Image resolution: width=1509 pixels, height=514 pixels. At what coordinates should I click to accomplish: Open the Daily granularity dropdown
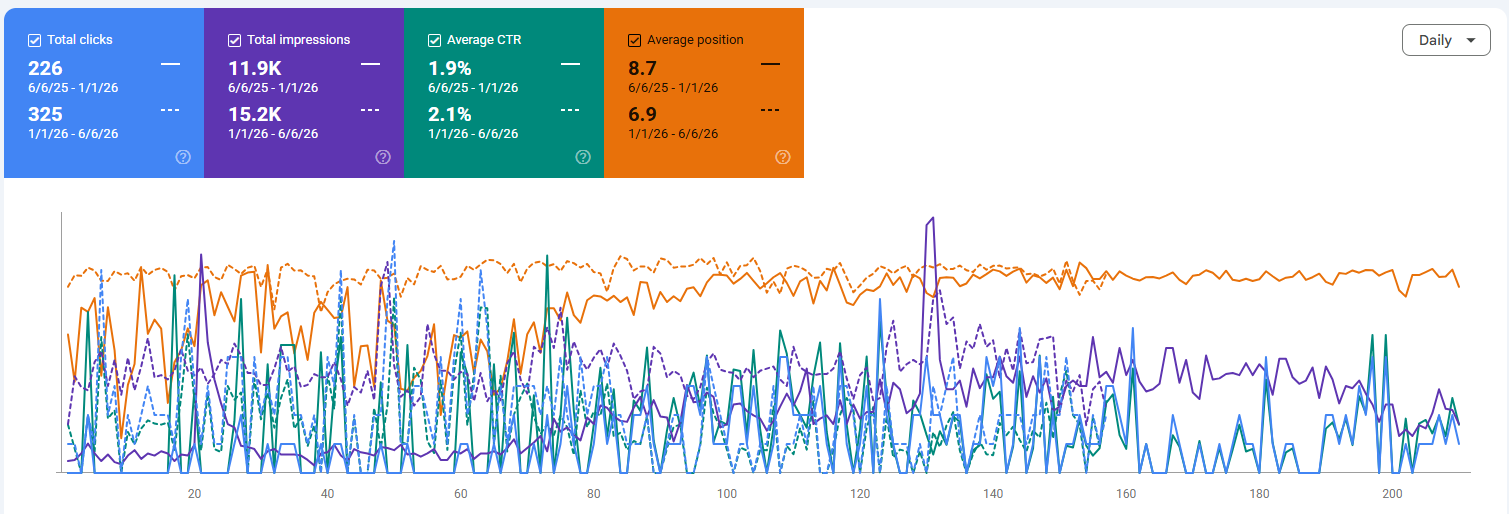(1447, 40)
